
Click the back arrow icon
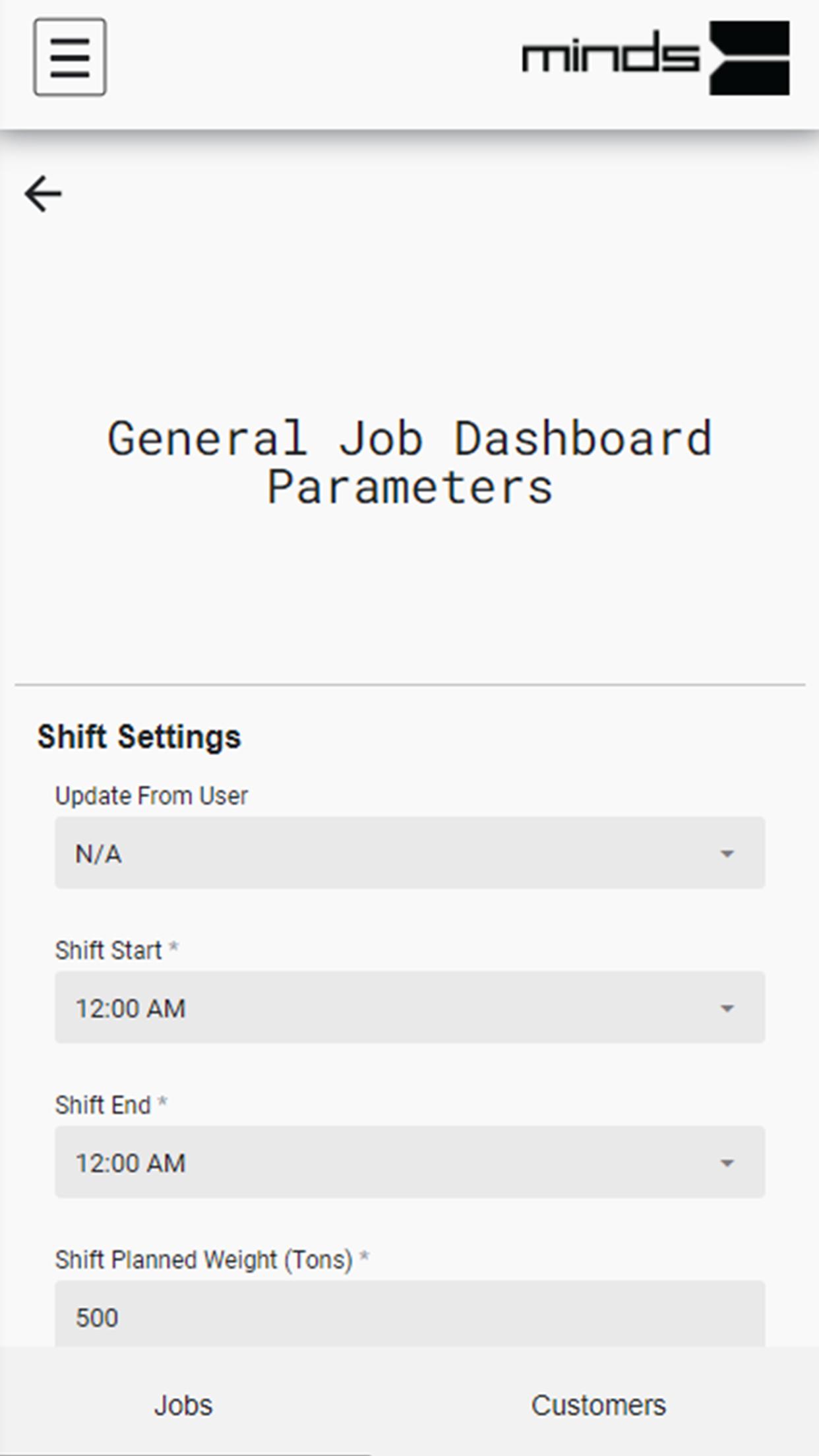click(44, 194)
